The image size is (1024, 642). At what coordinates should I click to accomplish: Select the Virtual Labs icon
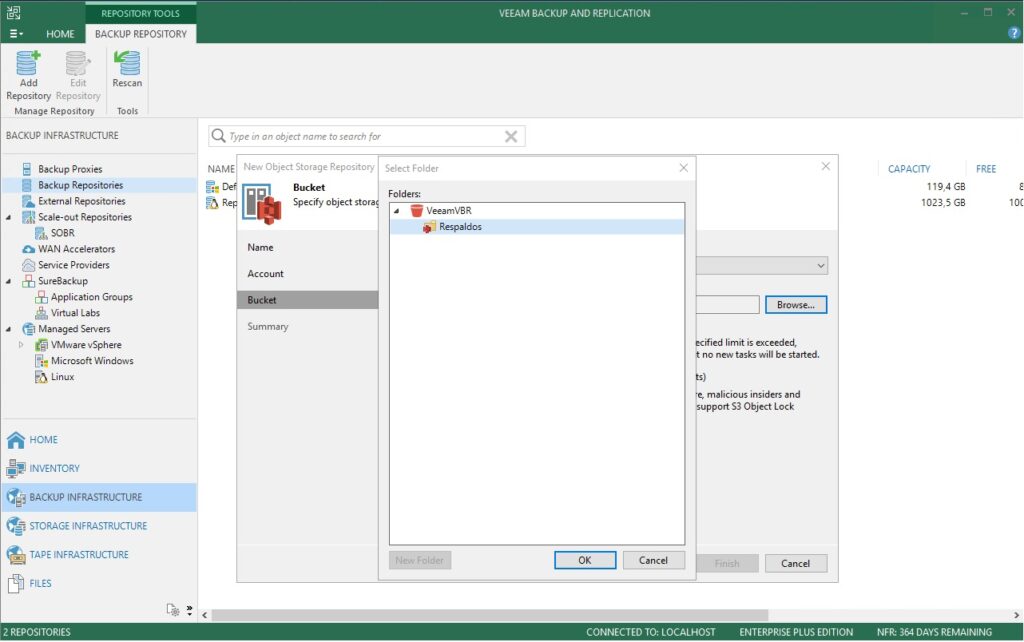pos(41,313)
